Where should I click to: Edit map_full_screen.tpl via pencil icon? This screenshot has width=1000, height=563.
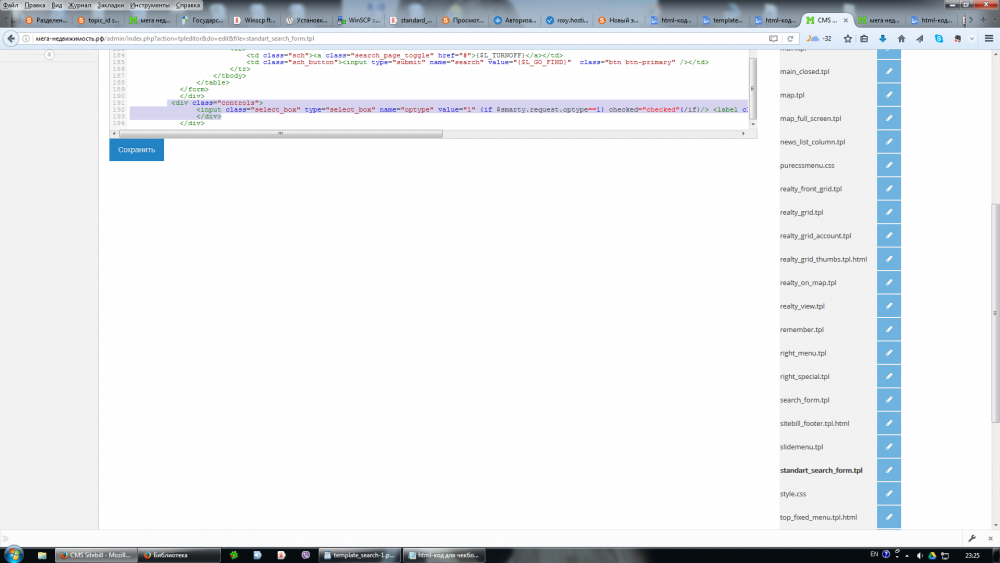(888, 118)
